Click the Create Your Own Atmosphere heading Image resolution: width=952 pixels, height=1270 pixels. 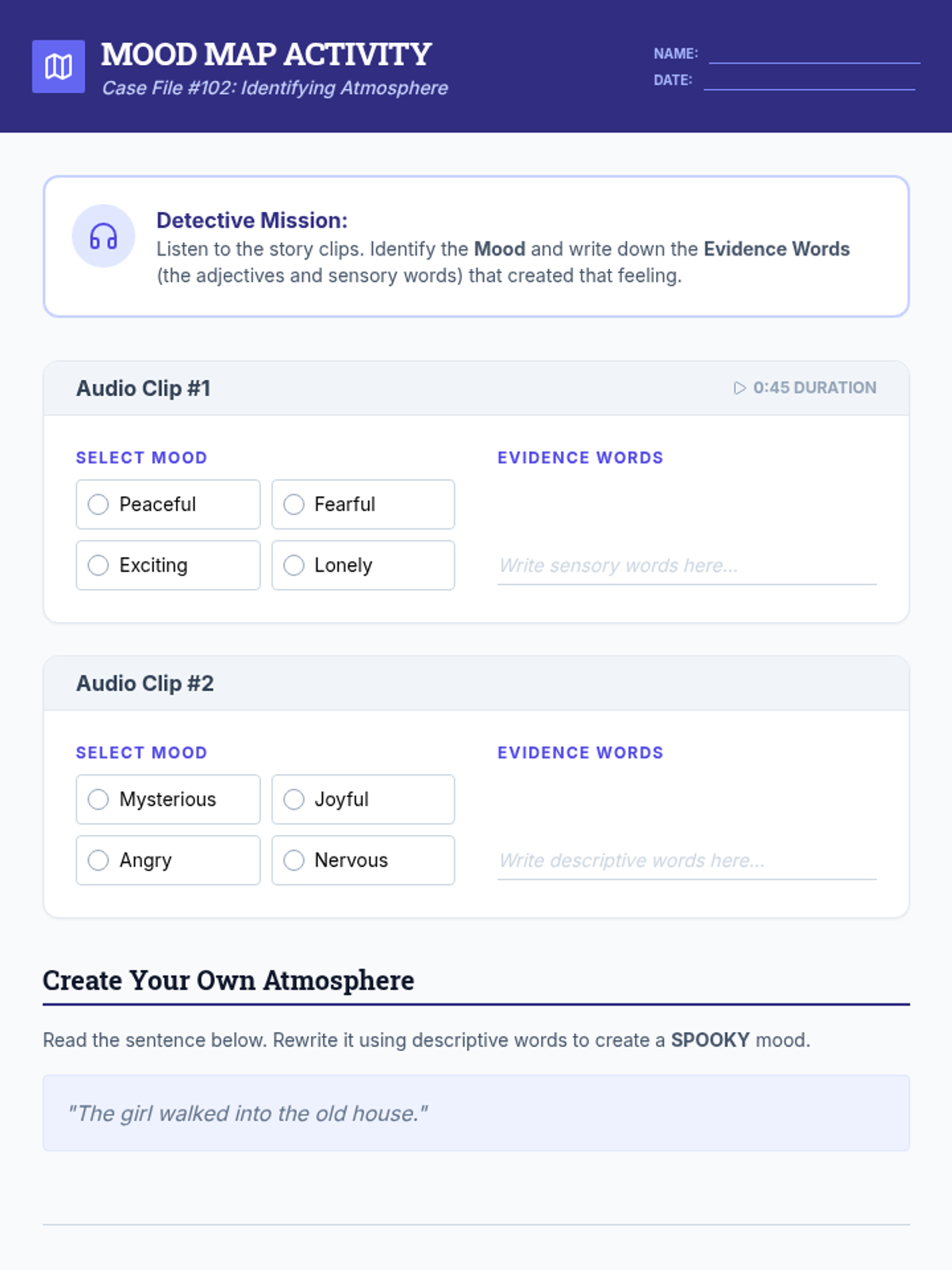point(228,980)
